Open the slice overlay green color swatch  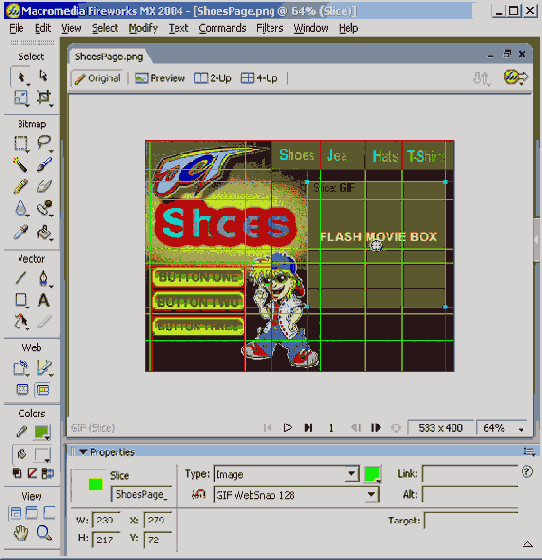click(x=372, y=474)
